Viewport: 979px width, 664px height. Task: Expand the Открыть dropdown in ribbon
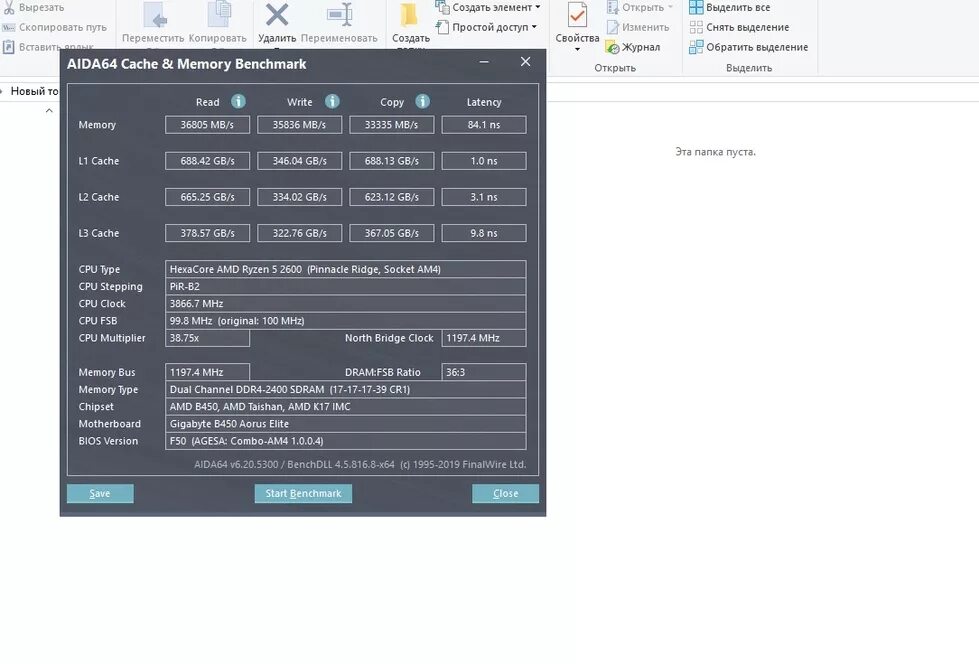[671, 7]
